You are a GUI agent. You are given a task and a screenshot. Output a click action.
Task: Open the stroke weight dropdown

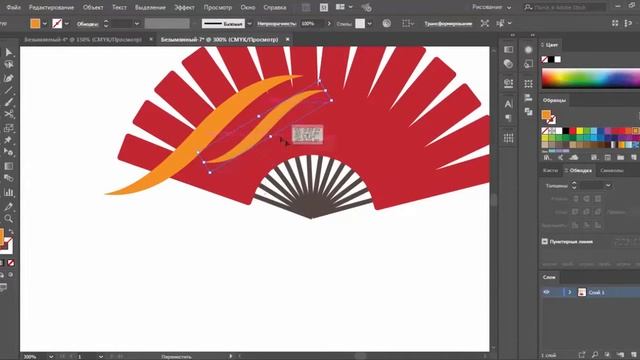[137, 24]
